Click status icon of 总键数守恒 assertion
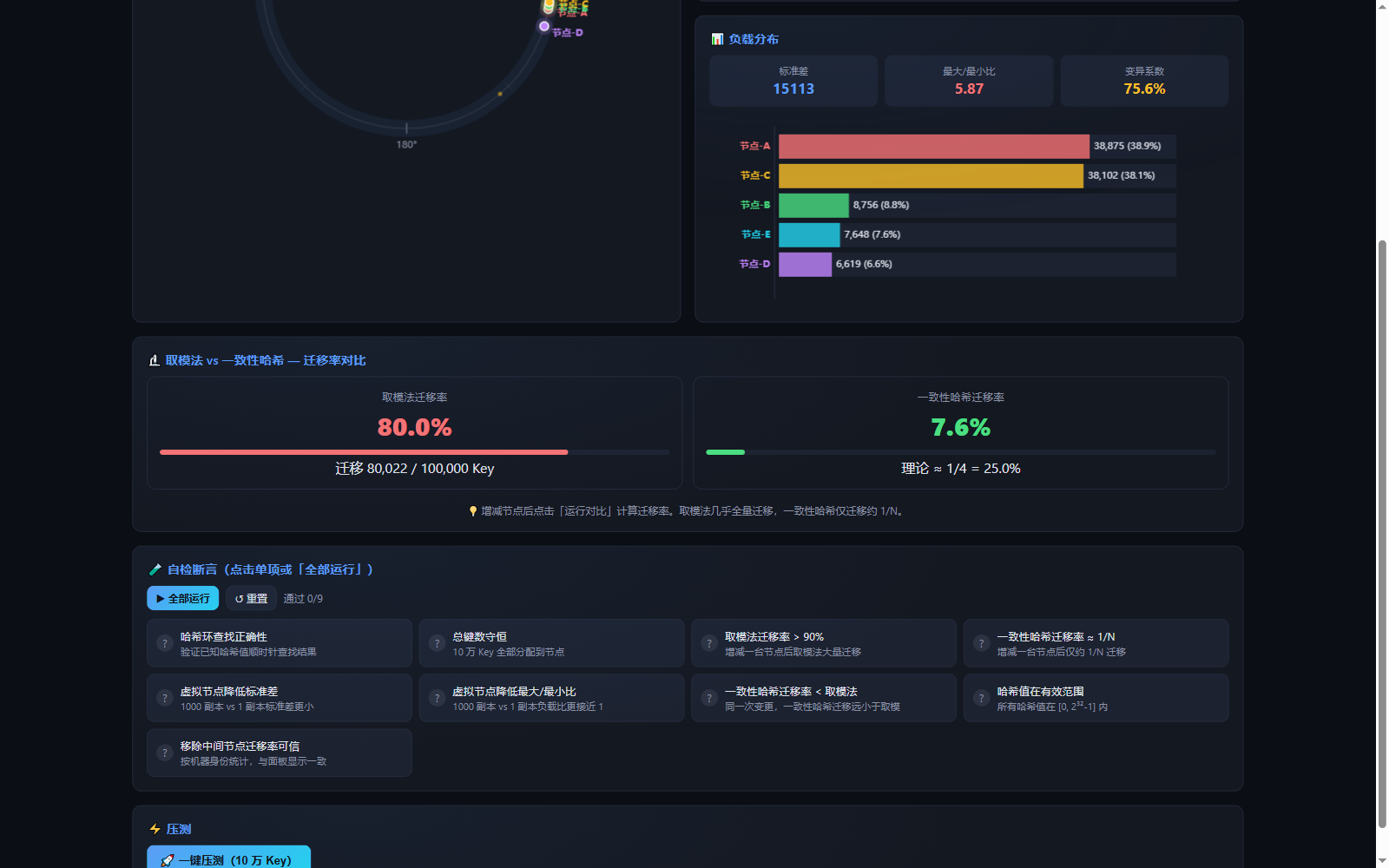The width and height of the screenshot is (1389, 868). [437, 643]
